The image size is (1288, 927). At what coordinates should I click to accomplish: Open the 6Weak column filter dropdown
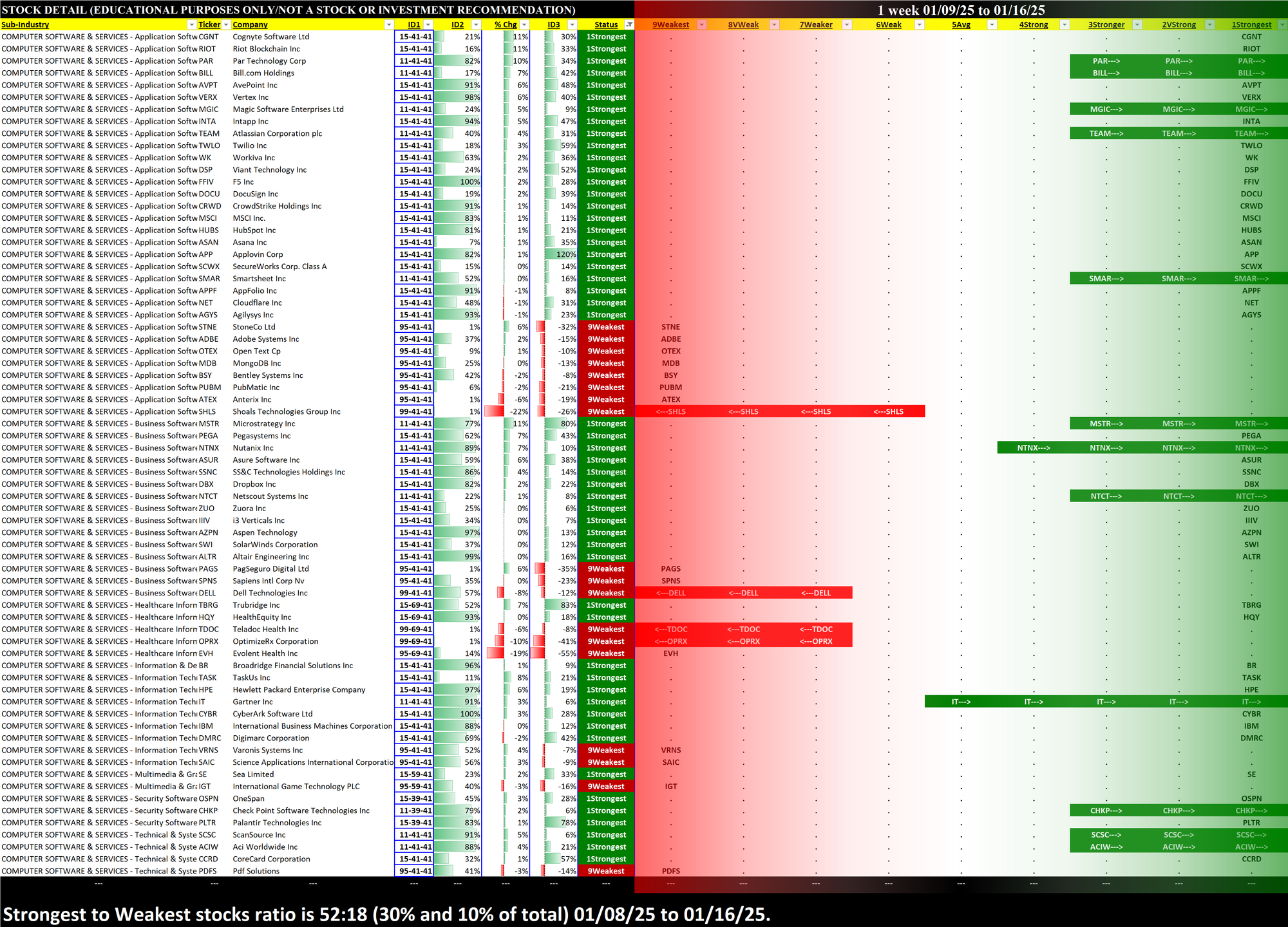(x=920, y=24)
